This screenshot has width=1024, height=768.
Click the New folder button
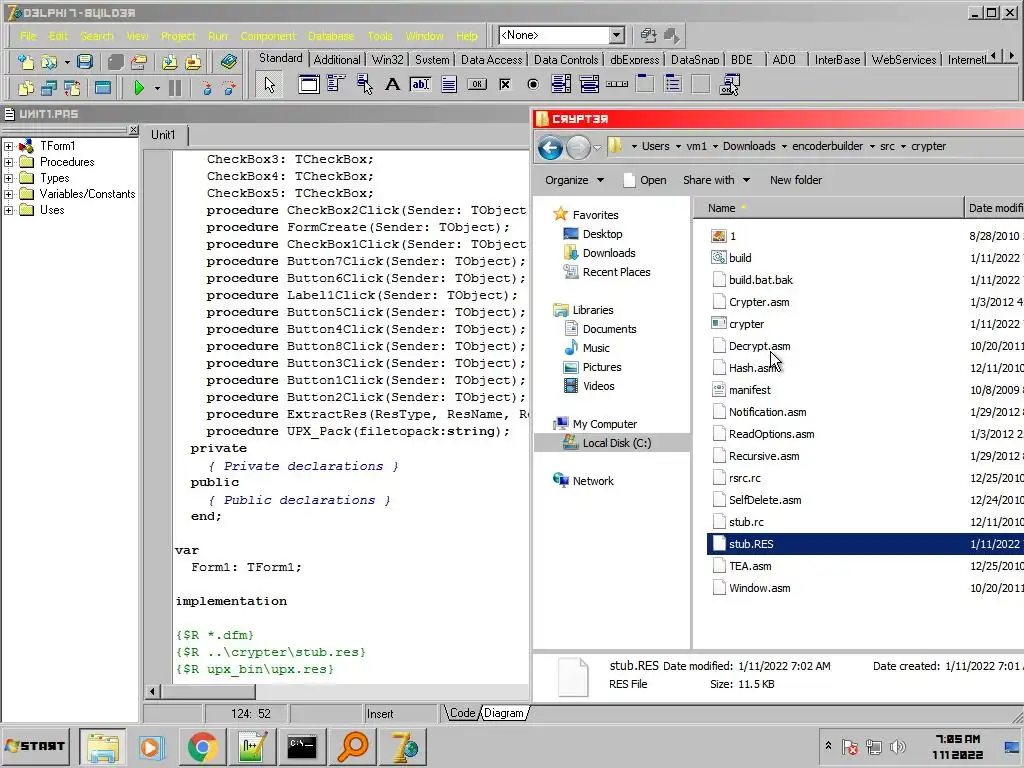(795, 180)
